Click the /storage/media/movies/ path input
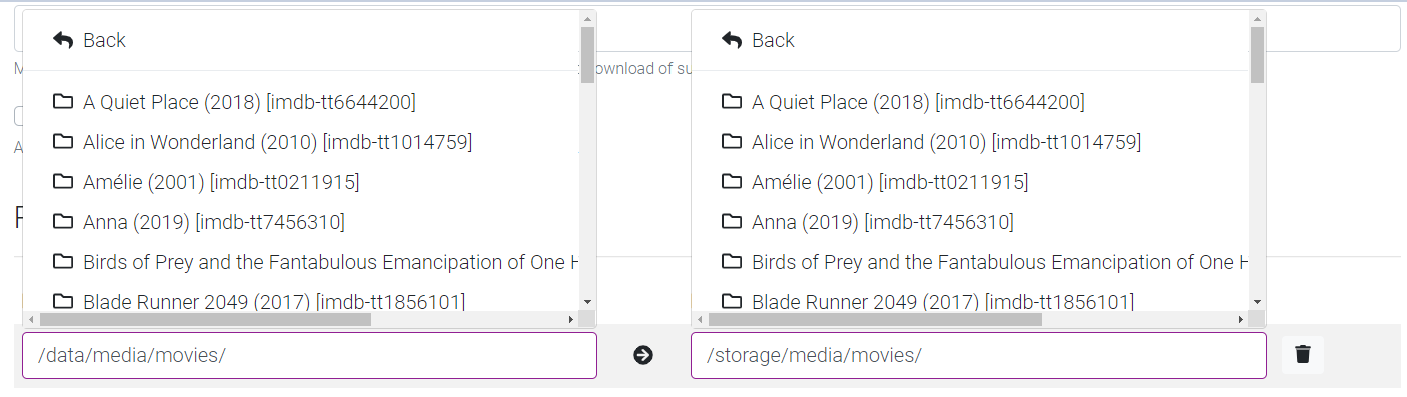The height and width of the screenshot is (397, 1407). [978, 355]
